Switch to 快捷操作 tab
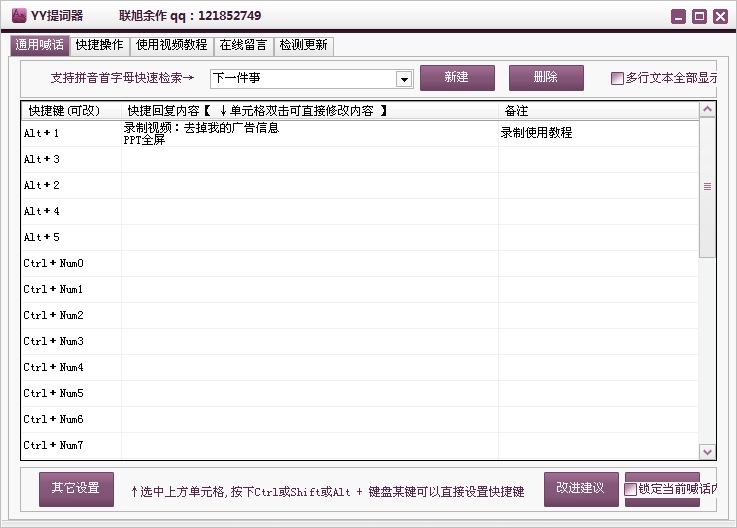The height and width of the screenshot is (528, 737). click(x=99, y=45)
